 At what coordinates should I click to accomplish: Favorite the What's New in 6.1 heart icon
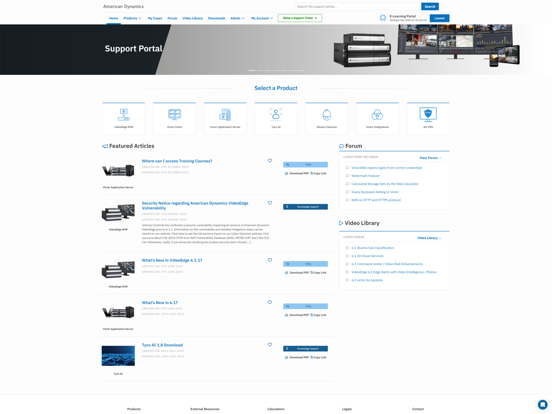pyautogui.click(x=270, y=302)
